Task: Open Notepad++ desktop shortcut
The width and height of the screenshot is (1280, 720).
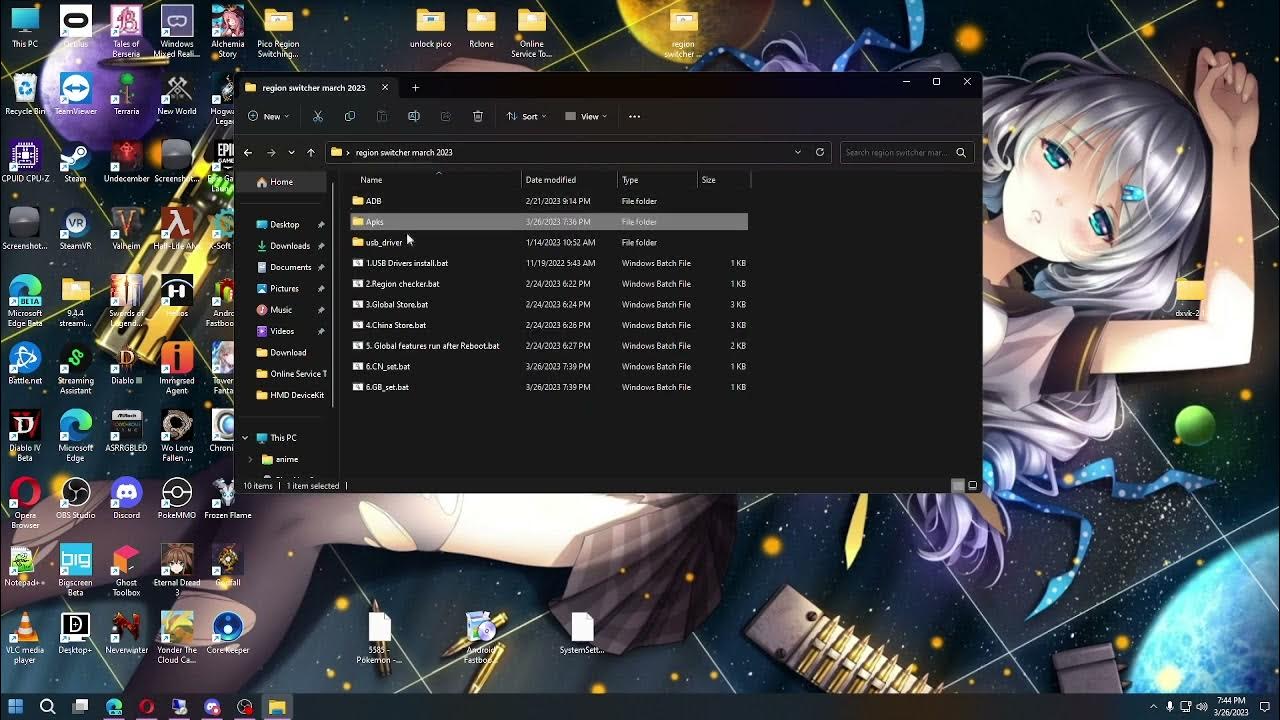Action: tap(25, 566)
